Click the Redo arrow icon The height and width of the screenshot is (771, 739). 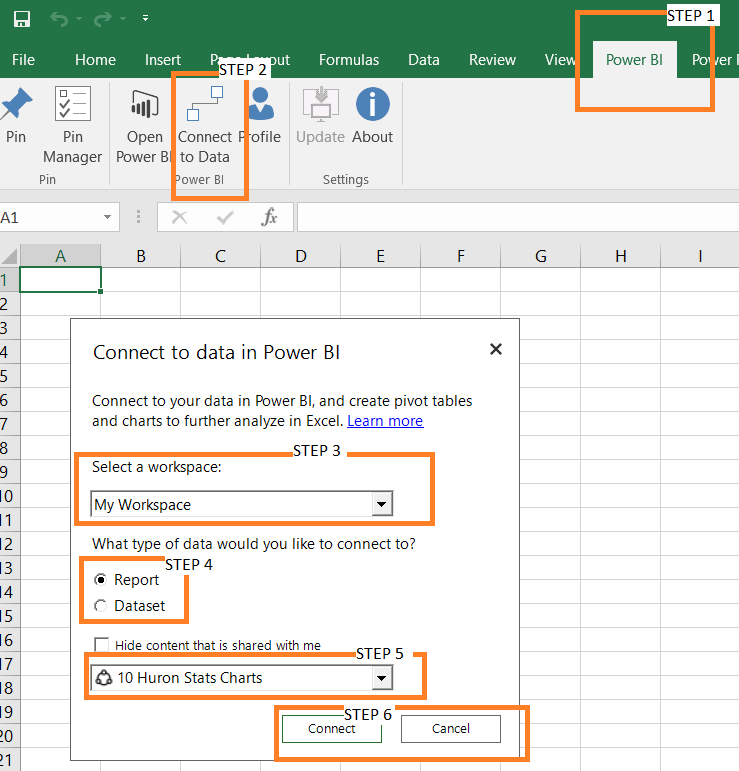[x=103, y=19]
